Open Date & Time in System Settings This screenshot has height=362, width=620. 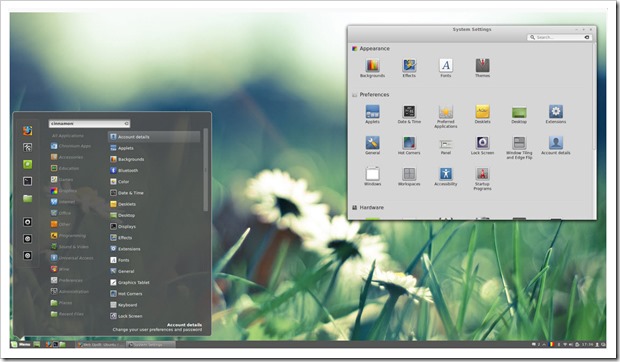[x=409, y=114]
